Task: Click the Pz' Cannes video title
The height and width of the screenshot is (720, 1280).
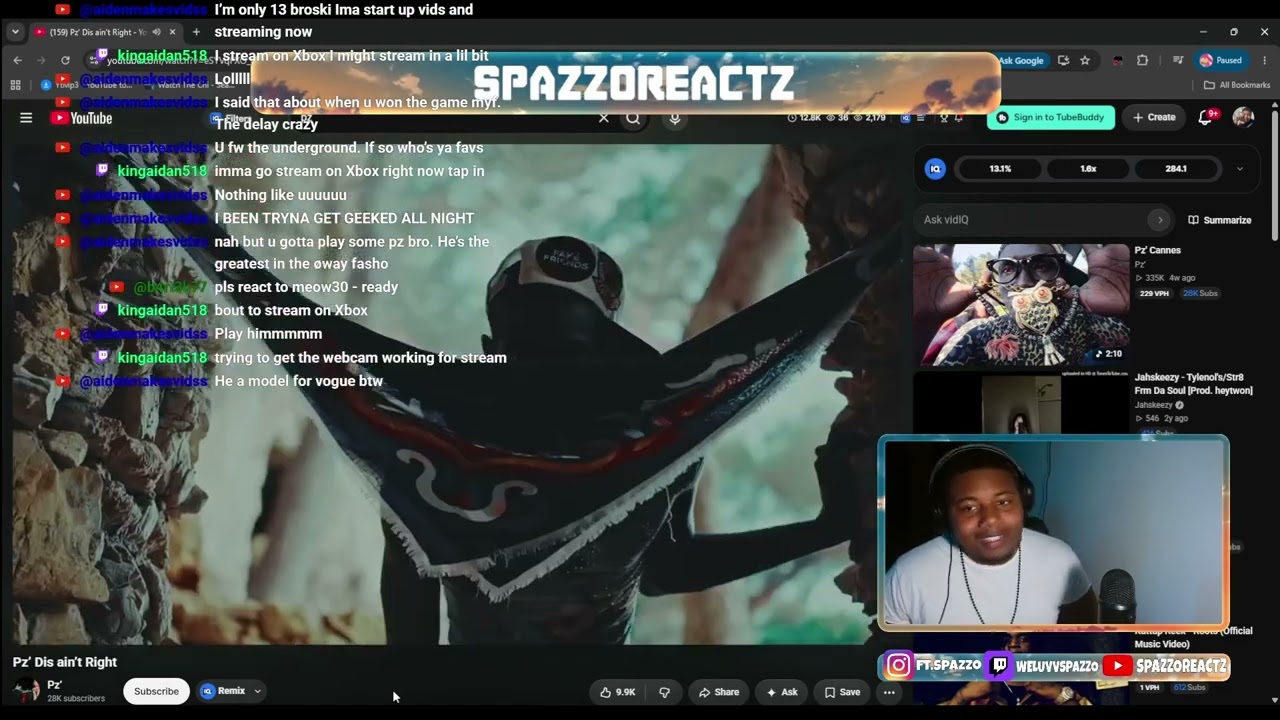Action: (x=1157, y=250)
